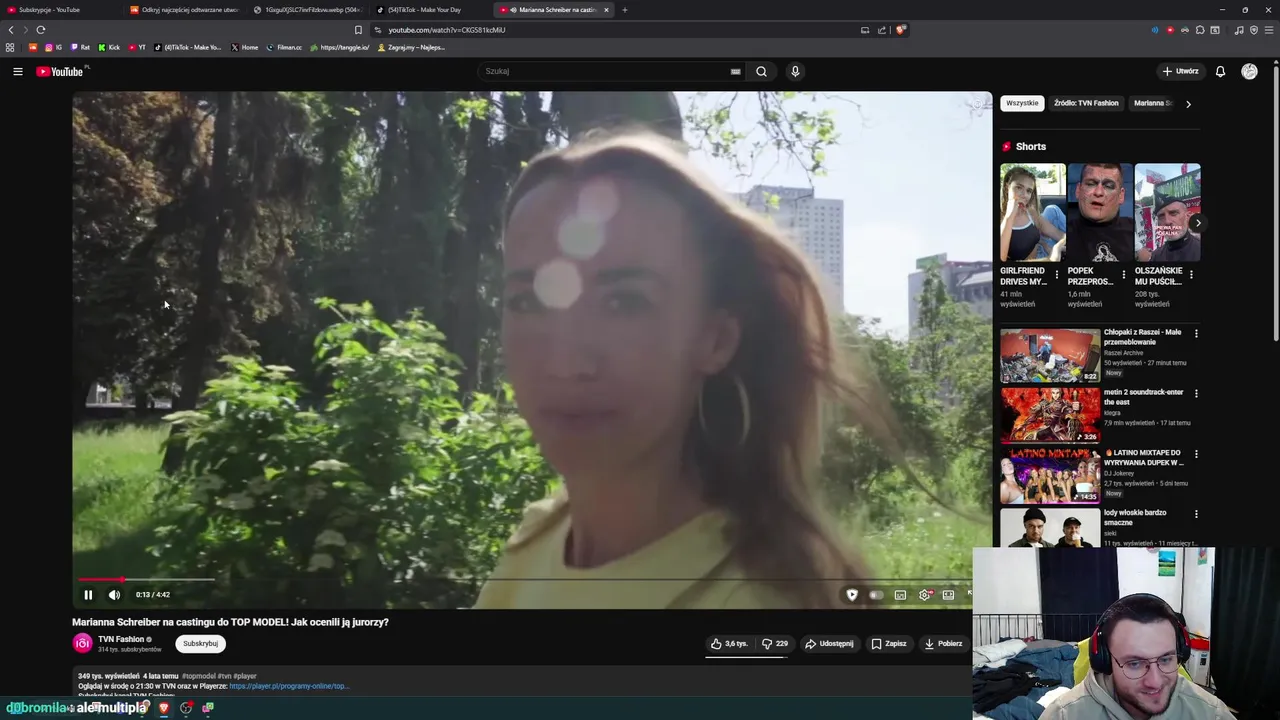Open the TVN Fashion channel name link
This screenshot has height=720, width=1280.
click(x=121, y=639)
